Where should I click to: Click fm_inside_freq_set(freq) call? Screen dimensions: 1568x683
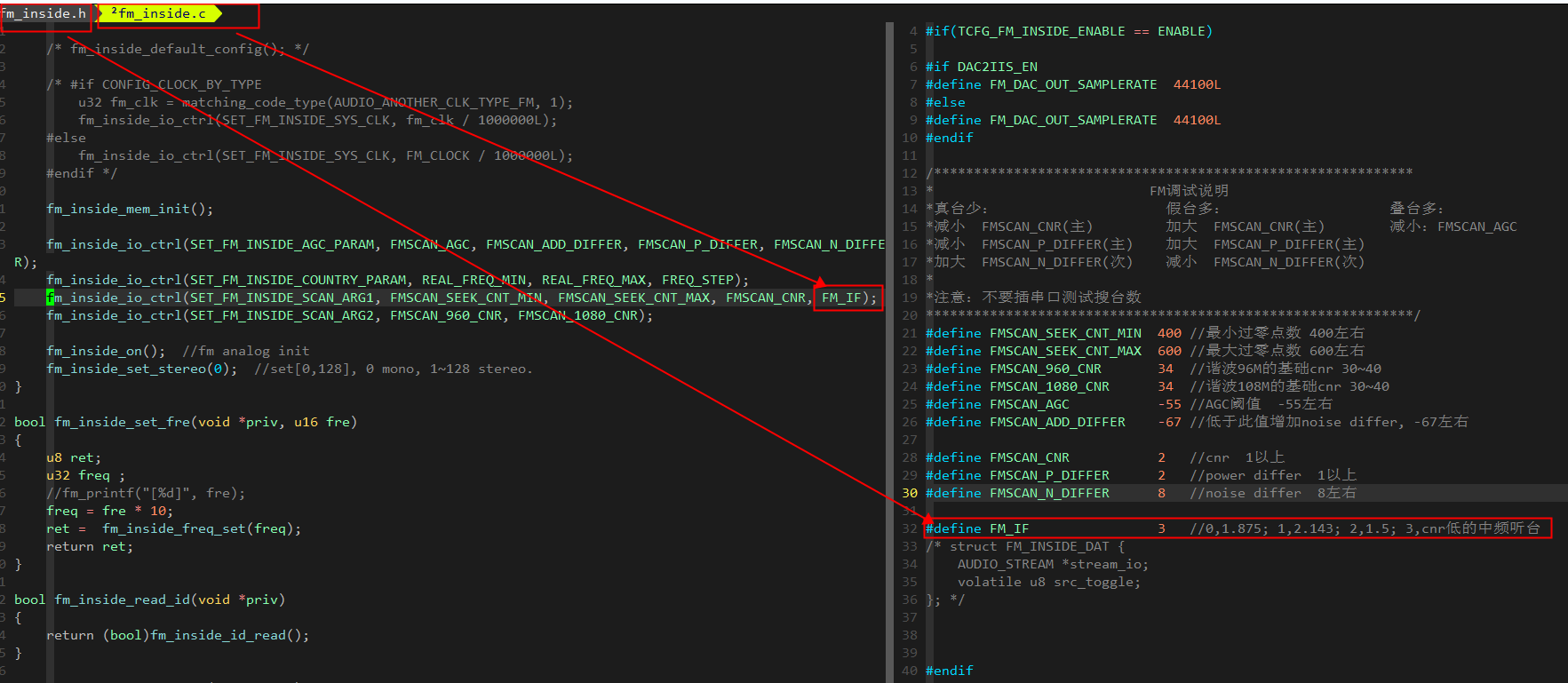(x=202, y=528)
